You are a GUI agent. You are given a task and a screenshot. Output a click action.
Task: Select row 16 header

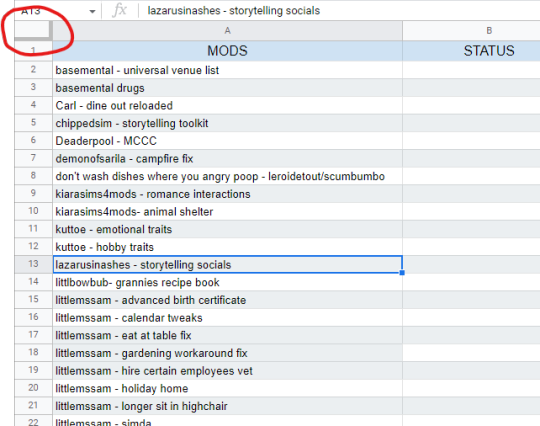tap(33, 318)
